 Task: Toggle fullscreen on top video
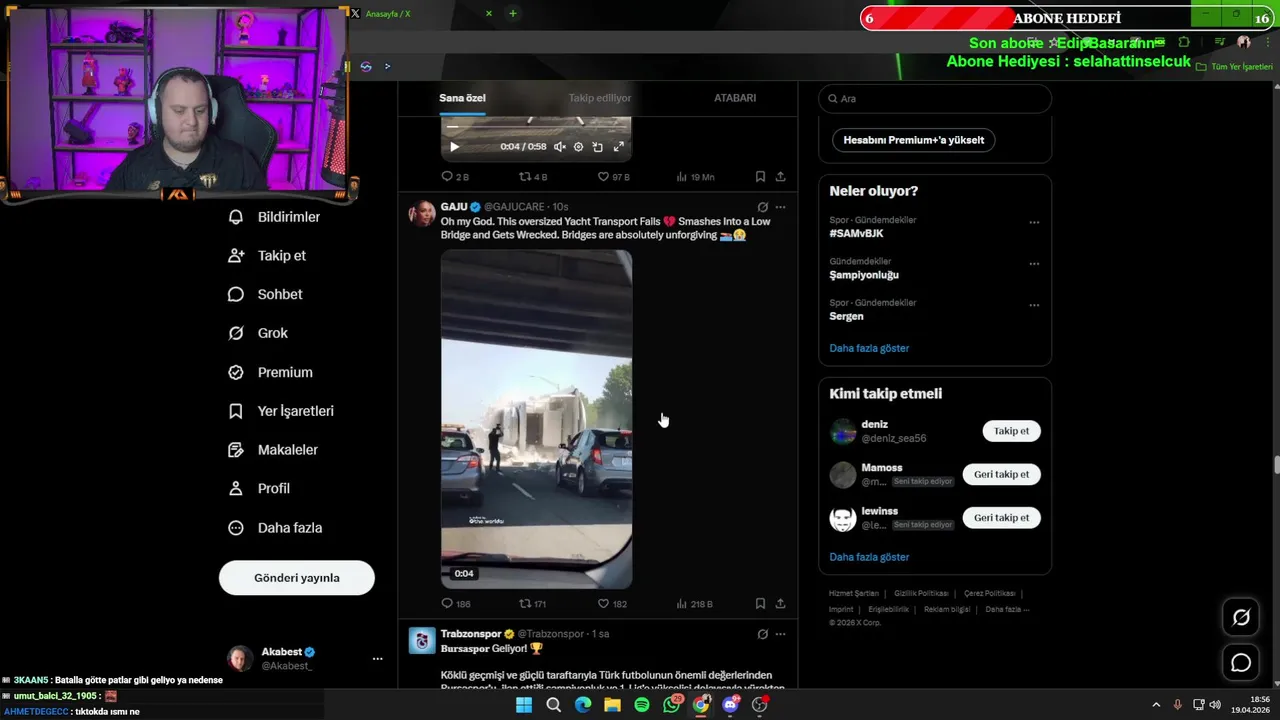(618, 147)
